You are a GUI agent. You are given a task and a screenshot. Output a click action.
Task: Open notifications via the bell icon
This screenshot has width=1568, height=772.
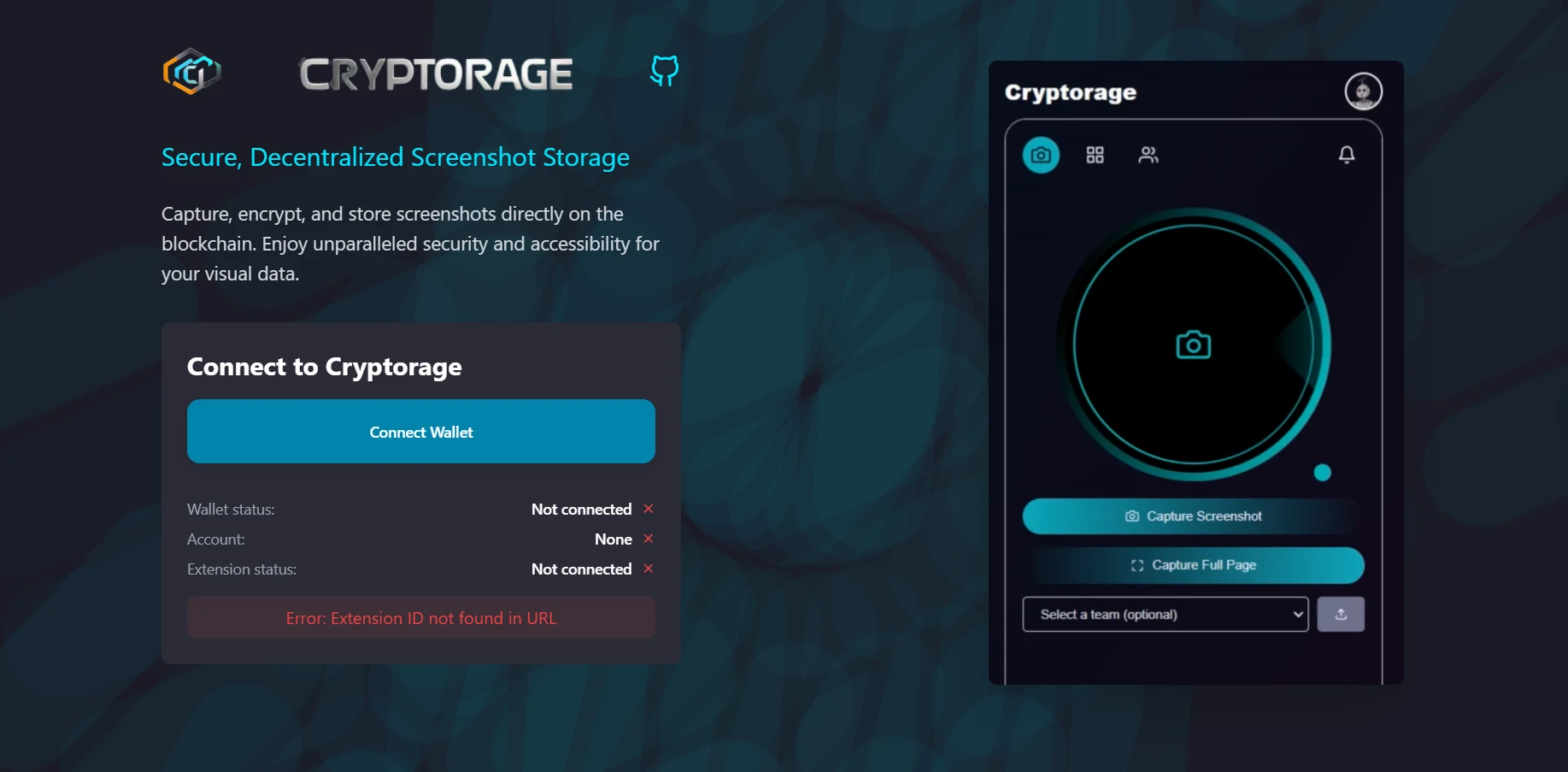(1347, 155)
